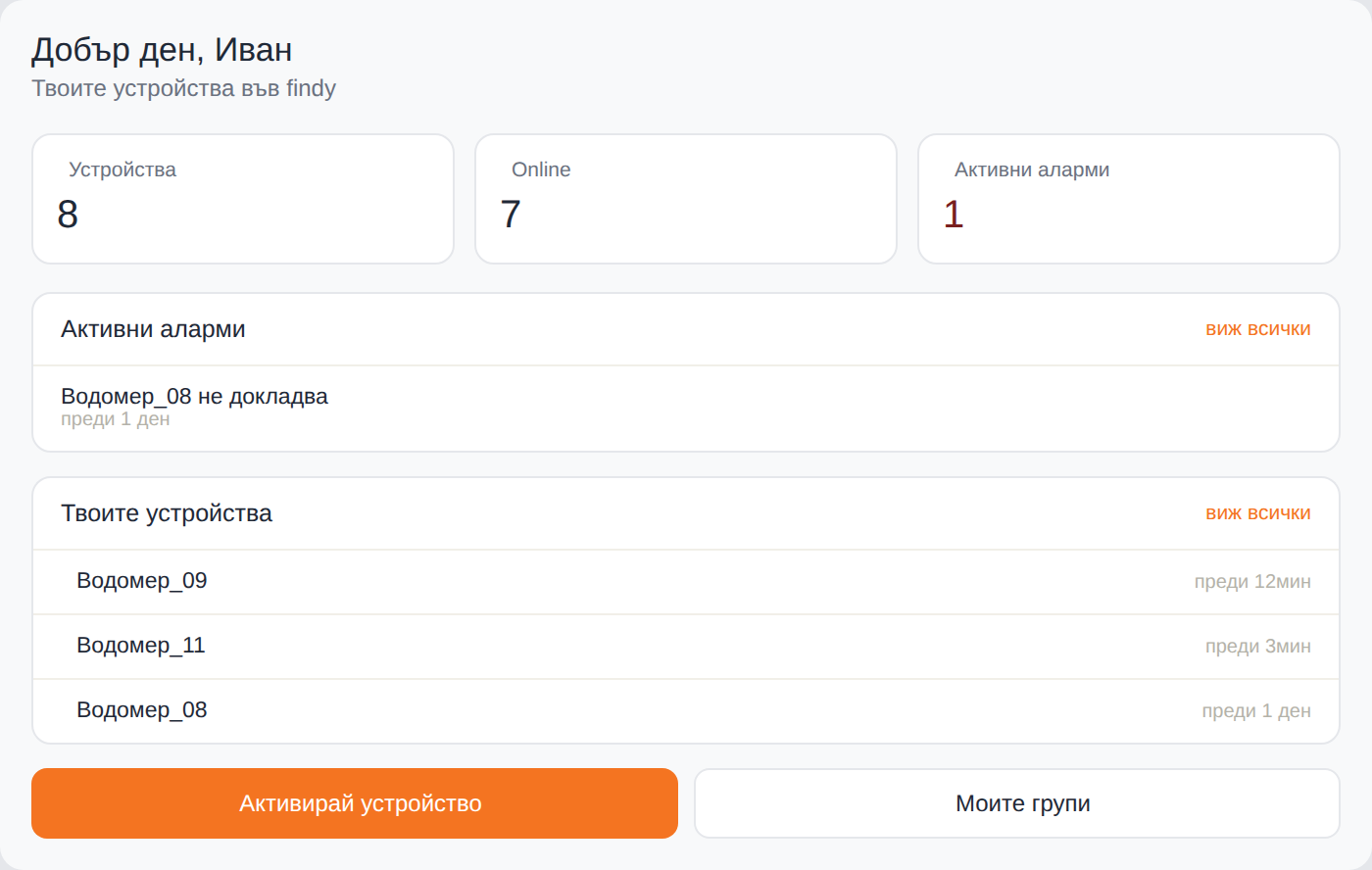The width and height of the screenshot is (1372, 870).
Task: Follow "виж всички" link in Твоите устройства panel
Action: coord(1258,513)
